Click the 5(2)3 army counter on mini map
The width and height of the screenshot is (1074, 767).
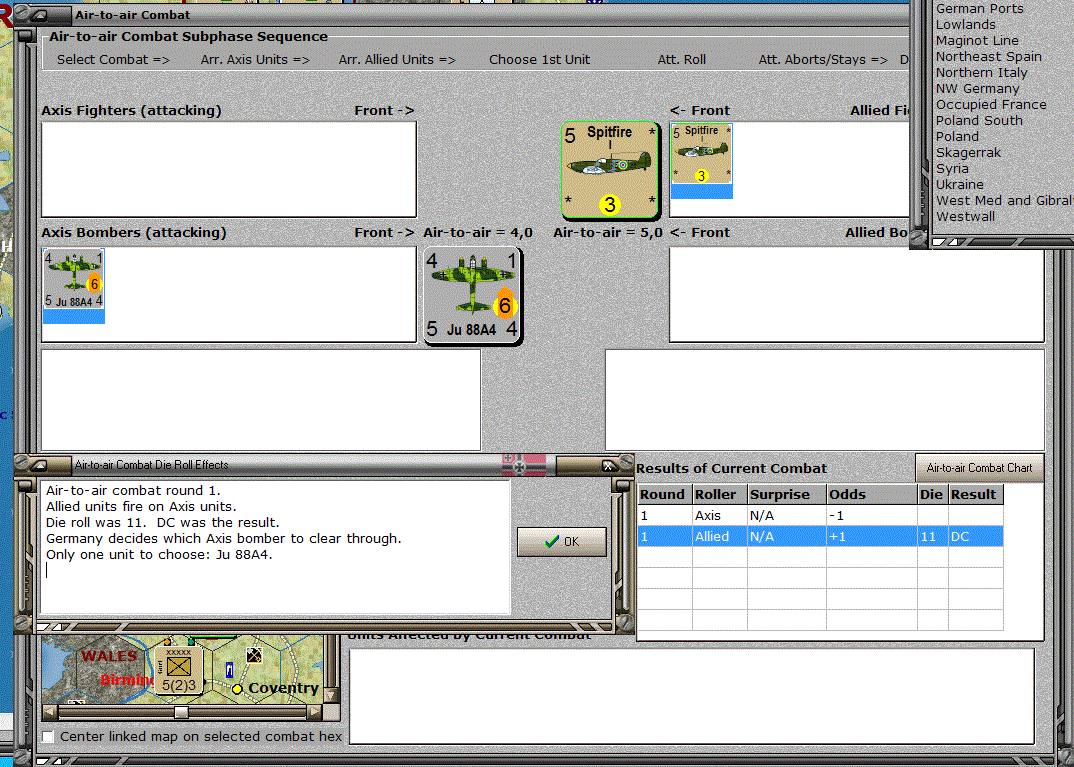[x=179, y=670]
